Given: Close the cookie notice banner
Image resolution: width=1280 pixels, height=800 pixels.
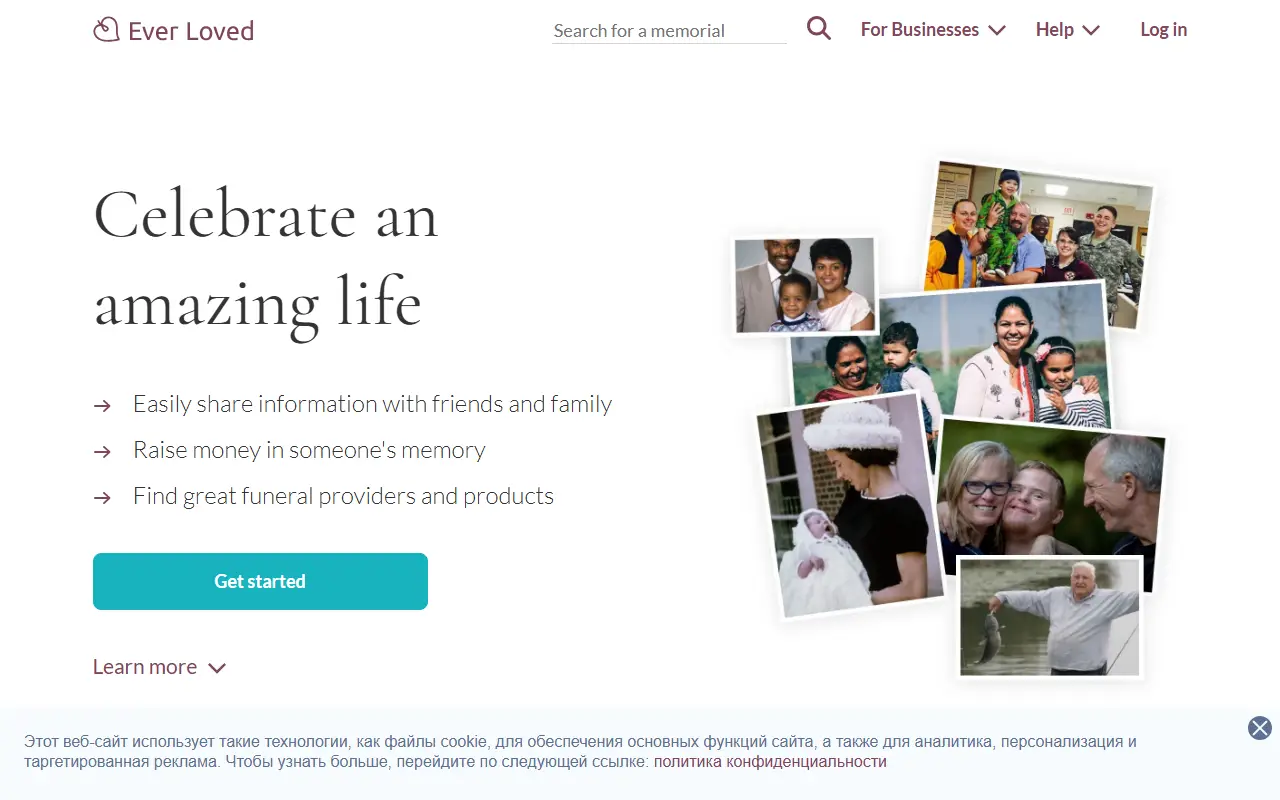Looking at the screenshot, I should pos(1260,728).
